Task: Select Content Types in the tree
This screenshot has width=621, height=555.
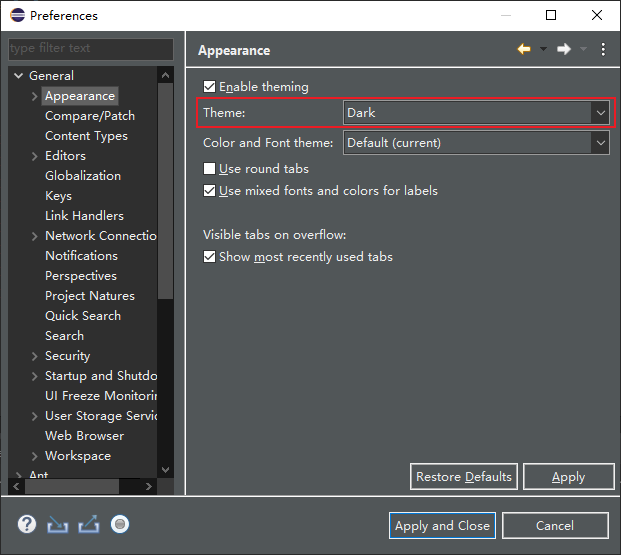Action: pos(86,136)
